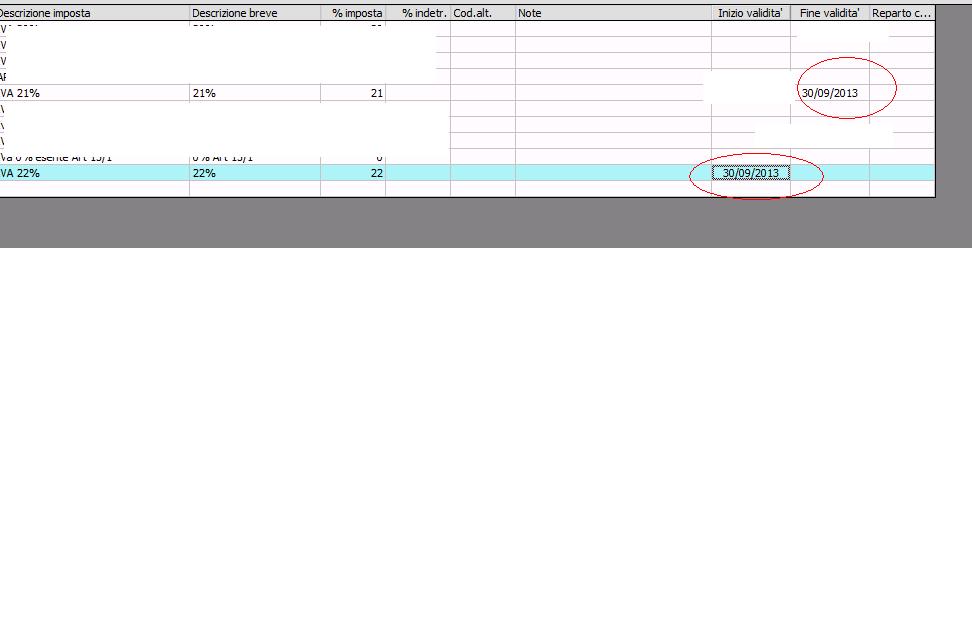Image resolution: width=972 pixels, height=639 pixels.
Task: Click the Fine validita' cell in IVA 22% row
Action: tap(830, 173)
